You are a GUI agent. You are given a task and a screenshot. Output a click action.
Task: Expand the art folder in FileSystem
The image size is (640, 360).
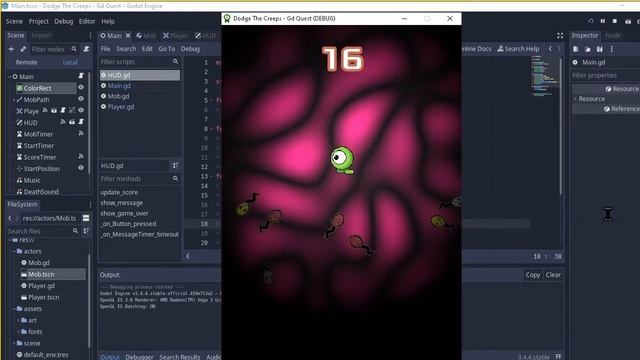pyautogui.click(x=18, y=320)
